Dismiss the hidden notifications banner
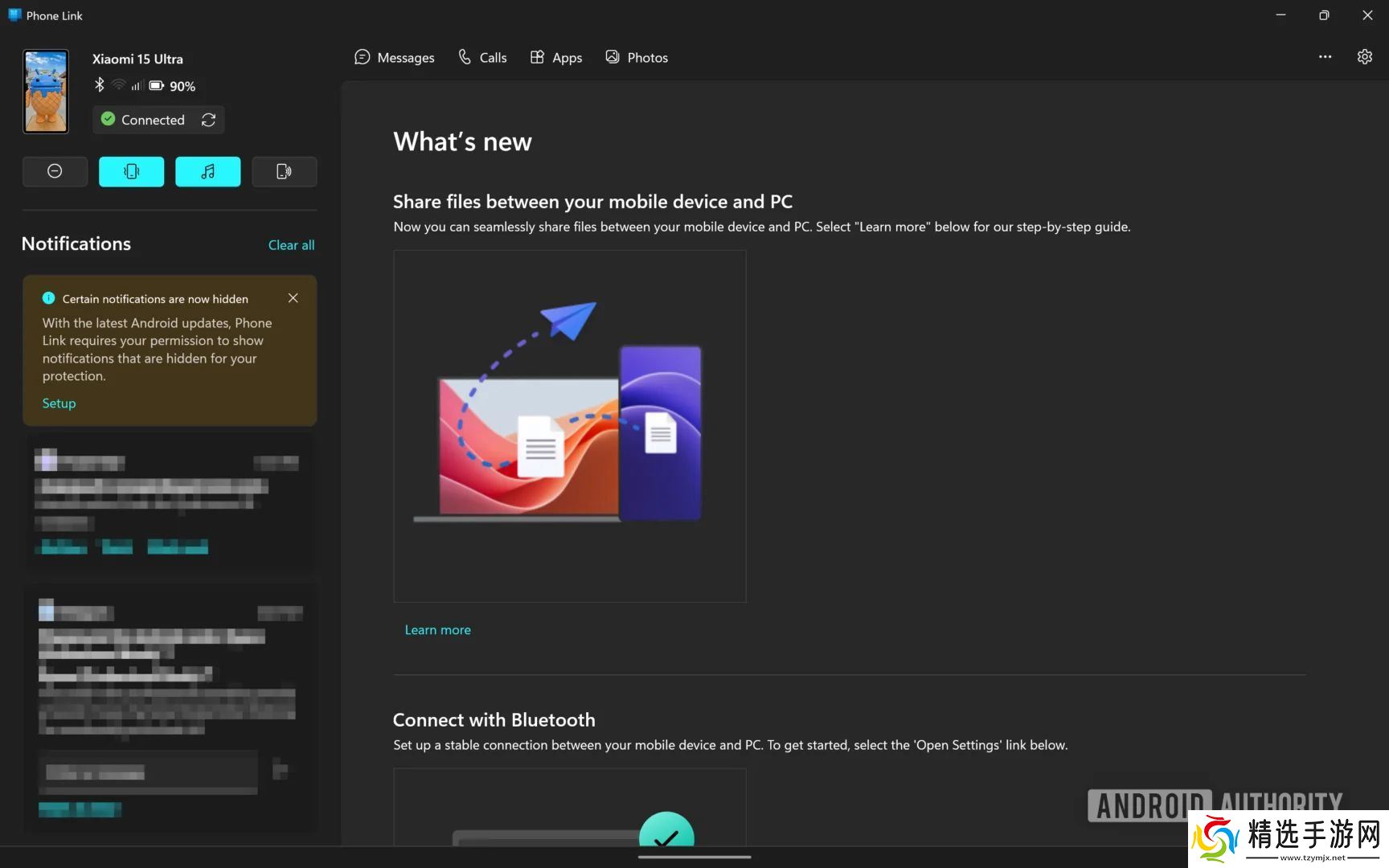The height and width of the screenshot is (868, 1389). 293,298
